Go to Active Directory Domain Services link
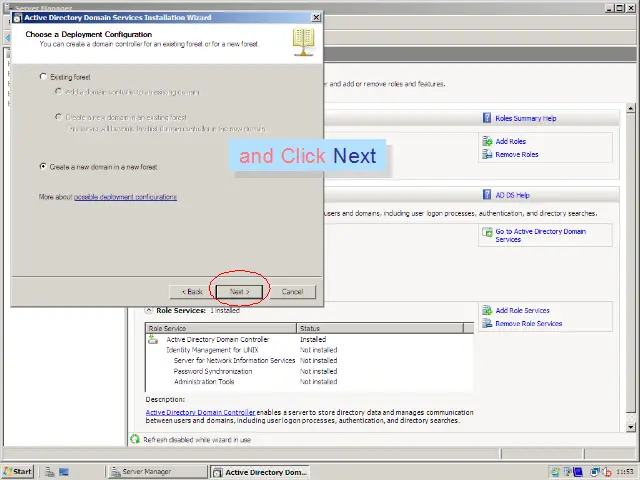640x480 pixels. 540,235
